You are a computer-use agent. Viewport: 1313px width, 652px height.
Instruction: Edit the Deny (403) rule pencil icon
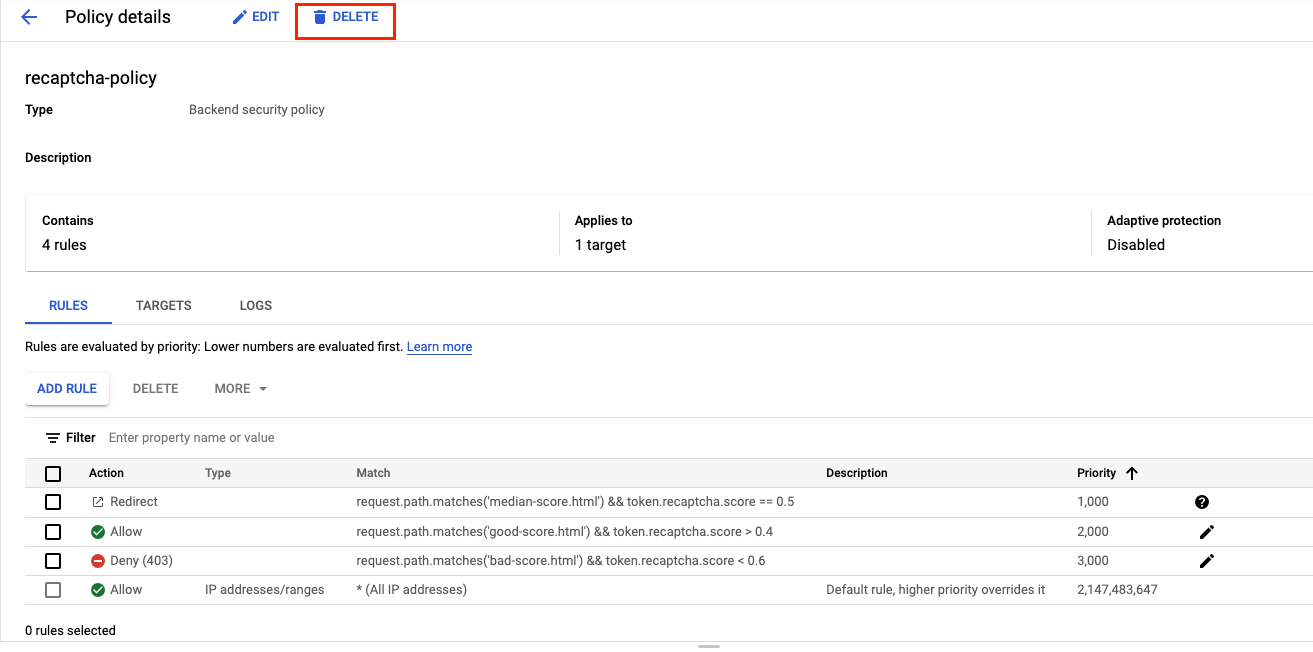(1206, 561)
